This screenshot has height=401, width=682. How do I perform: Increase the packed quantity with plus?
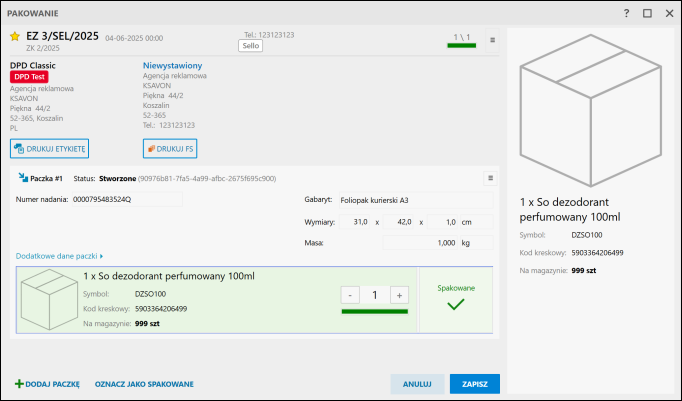[x=399, y=295]
